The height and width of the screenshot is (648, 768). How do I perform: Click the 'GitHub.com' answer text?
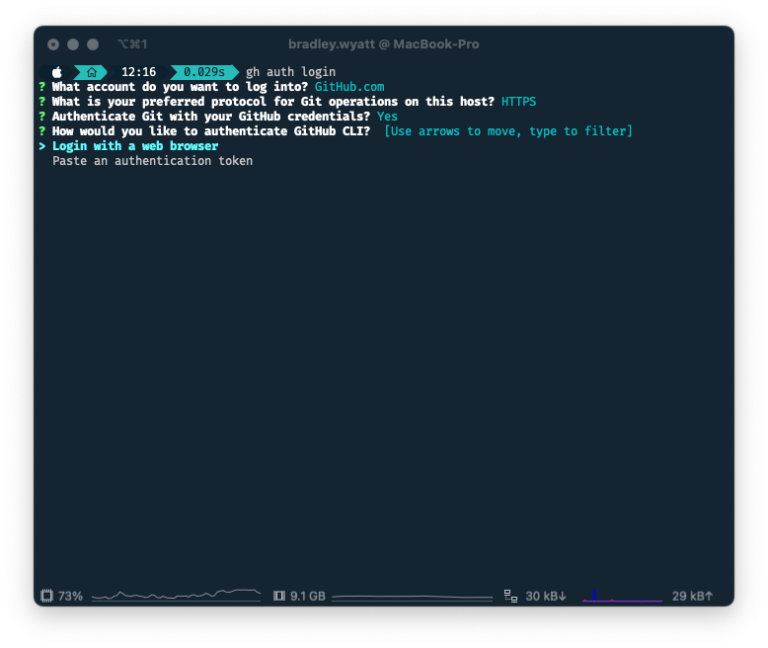coord(349,87)
